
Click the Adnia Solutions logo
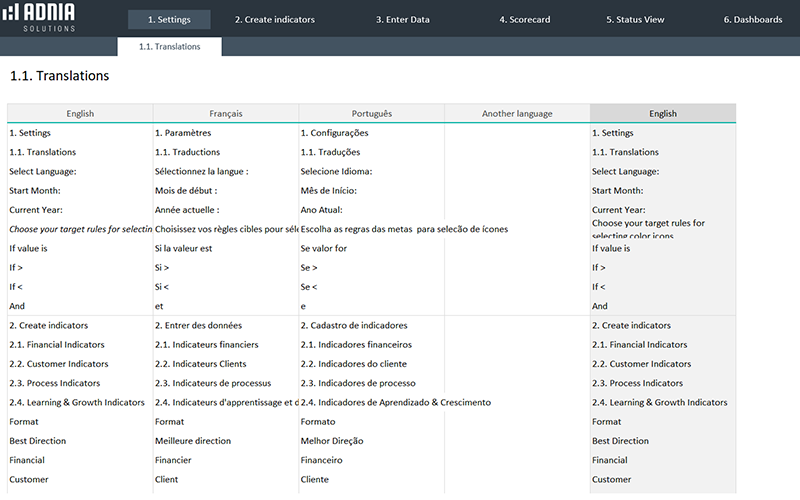[39, 17]
